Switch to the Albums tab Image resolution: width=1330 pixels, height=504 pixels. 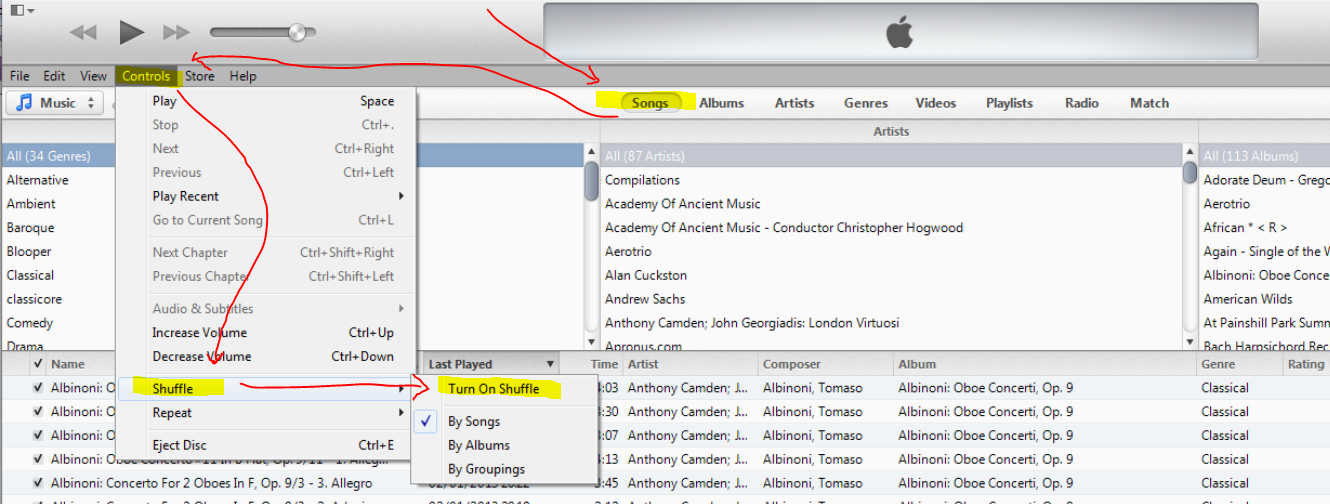[x=722, y=103]
